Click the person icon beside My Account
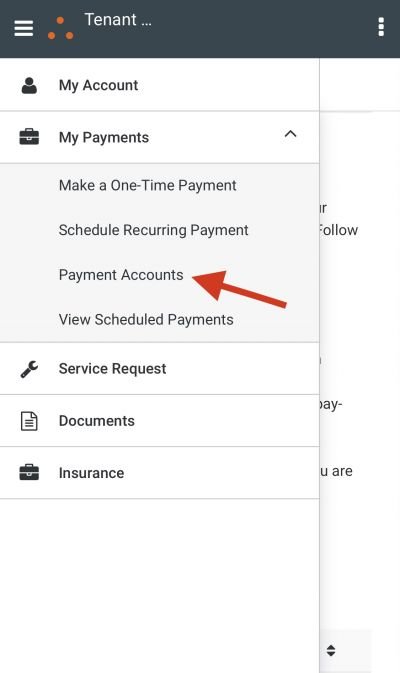This screenshot has height=673, width=400. [29, 85]
